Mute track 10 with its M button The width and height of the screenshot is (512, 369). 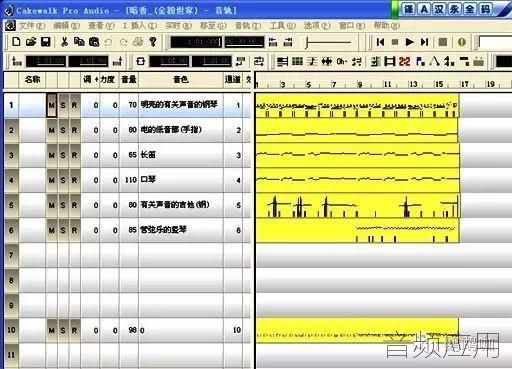click(x=51, y=330)
